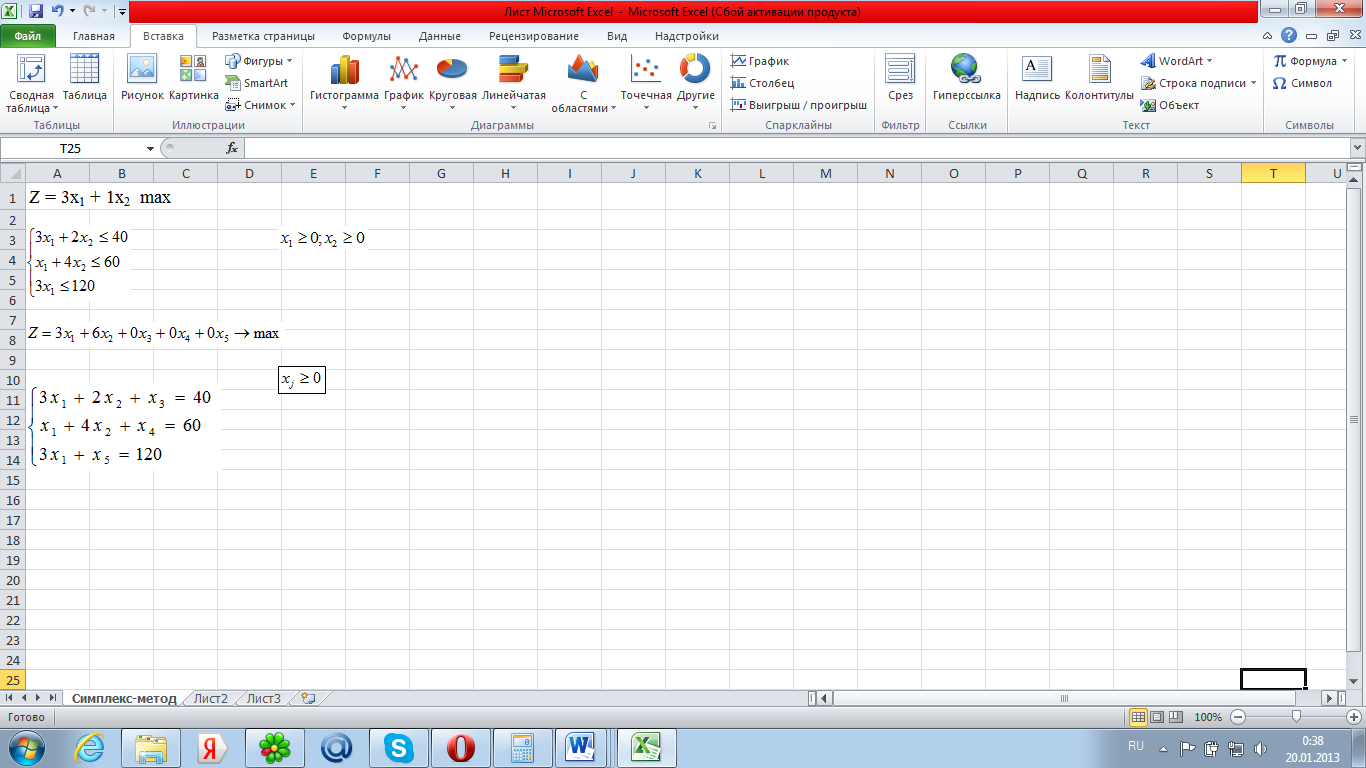The width and height of the screenshot is (1366, 768).
Task: Switch to the Formulas (Формулы) tab
Action: pyautogui.click(x=366, y=36)
